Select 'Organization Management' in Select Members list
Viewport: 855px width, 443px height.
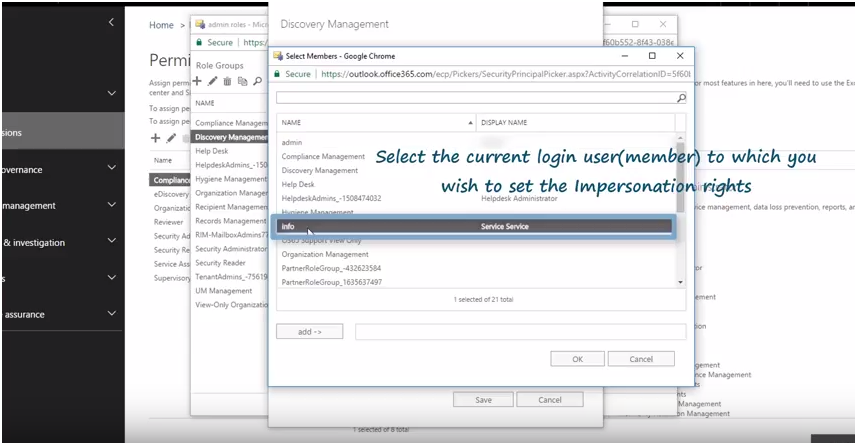tap(476, 254)
